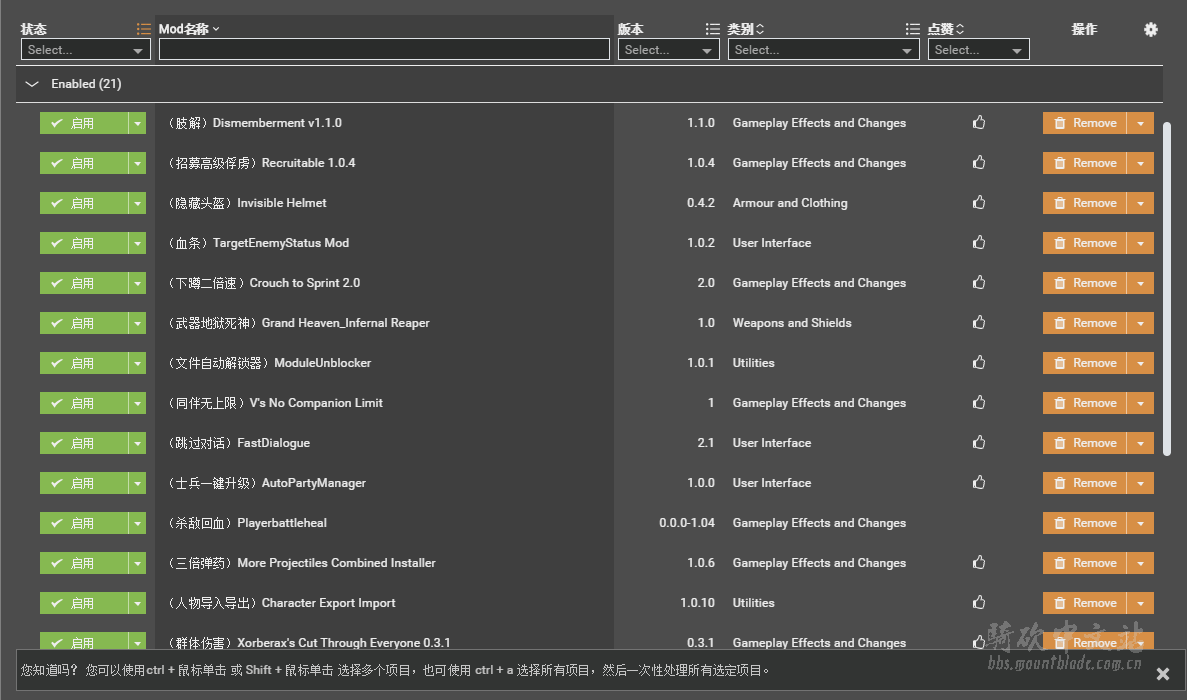
Task: Endorse the Invisible Helmet mod
Action: [979, 203]
